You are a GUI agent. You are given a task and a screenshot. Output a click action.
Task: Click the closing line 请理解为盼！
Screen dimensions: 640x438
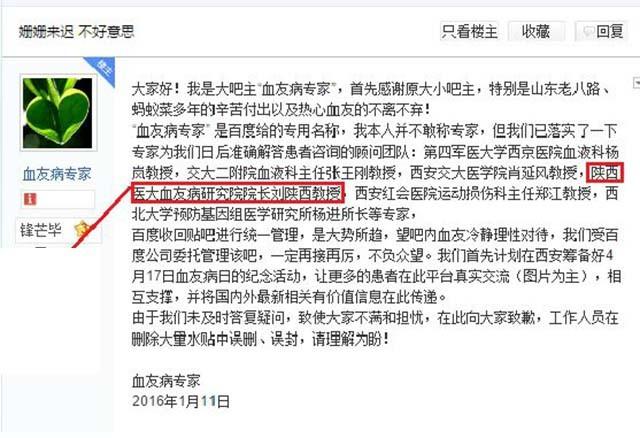(x=351, y=339)
